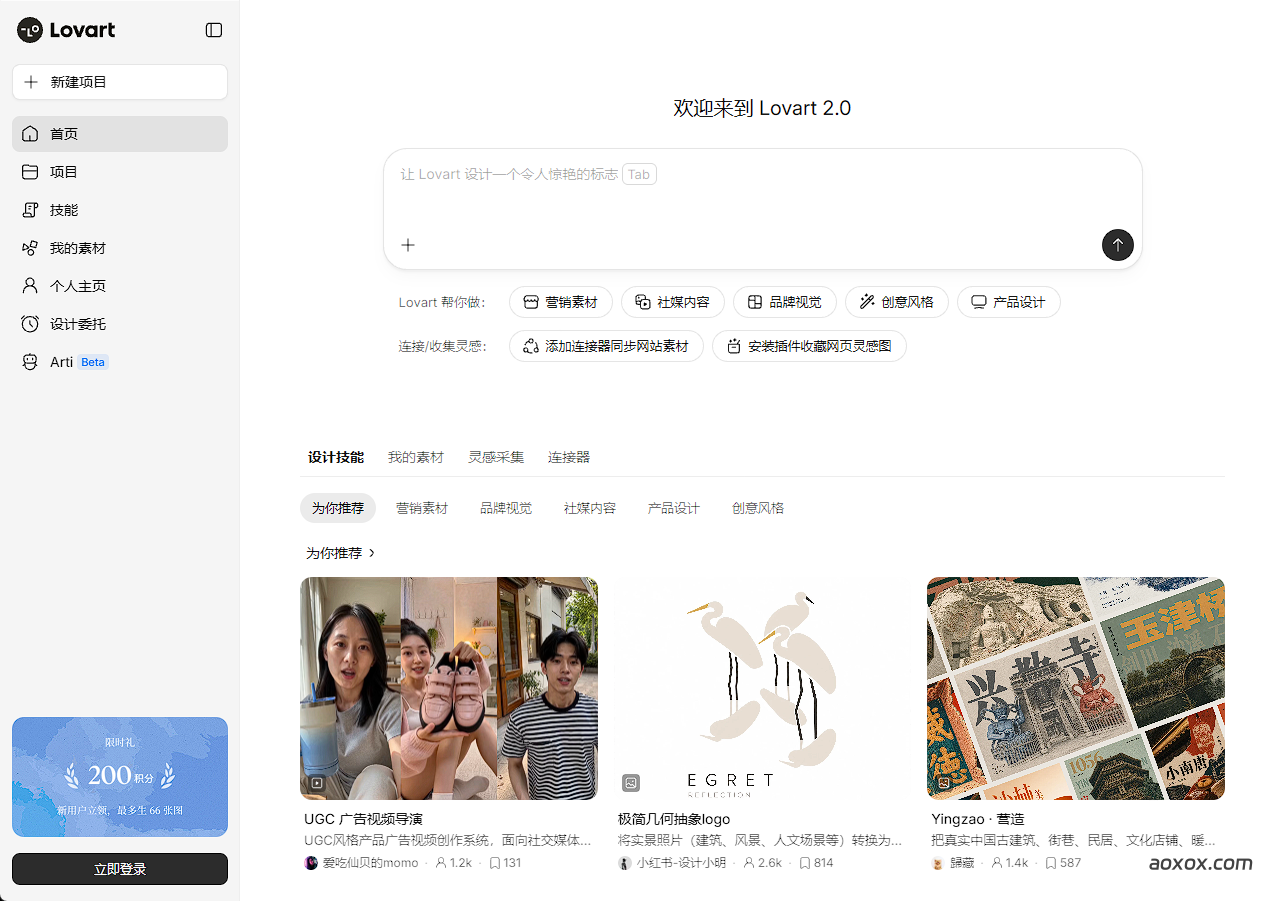Click the video type icon on UGC thumbnail
The width and height of the screenshot is (1273, 901).
(317, 783)
